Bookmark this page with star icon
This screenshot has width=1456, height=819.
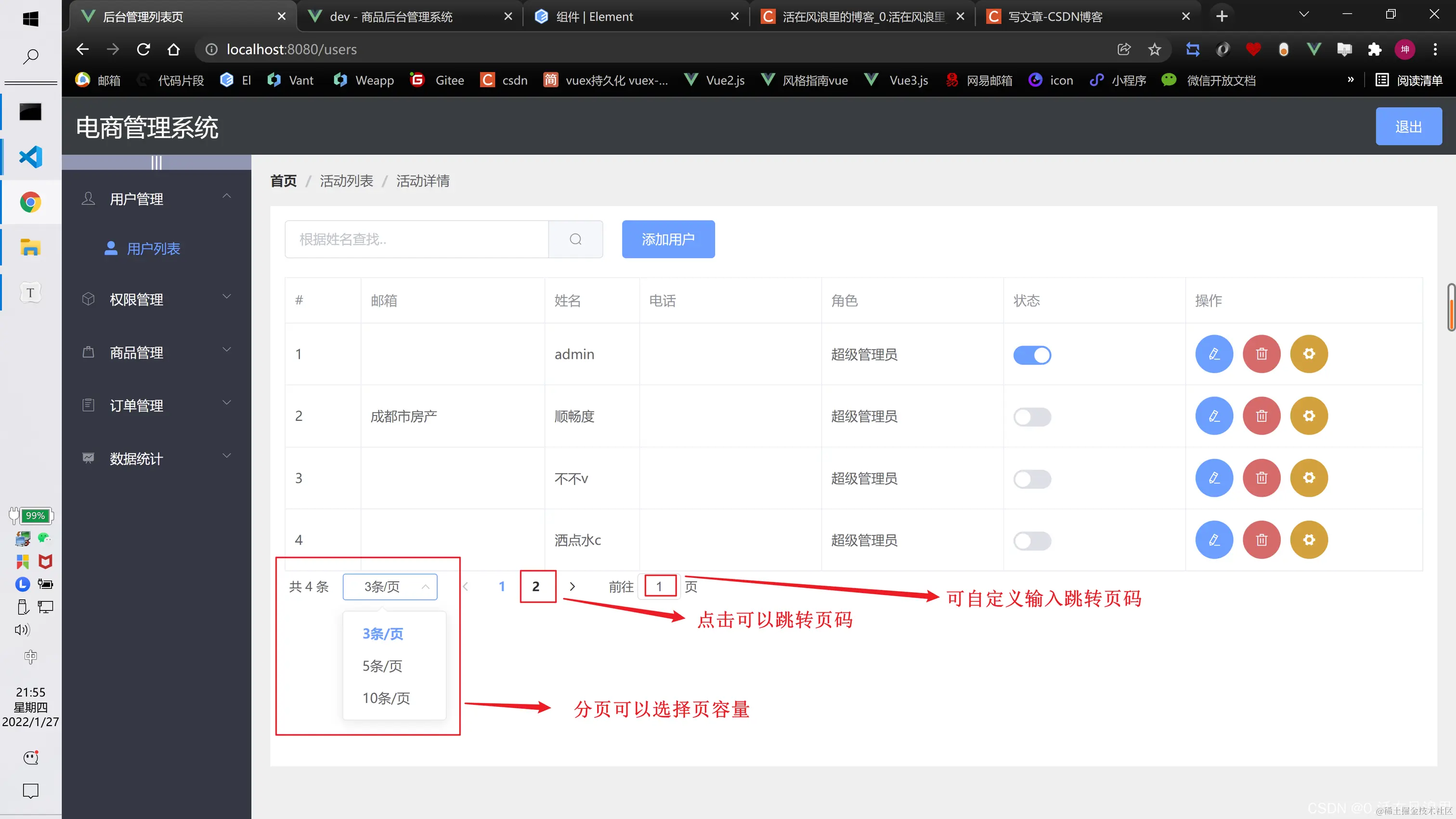coord(1155,50)
